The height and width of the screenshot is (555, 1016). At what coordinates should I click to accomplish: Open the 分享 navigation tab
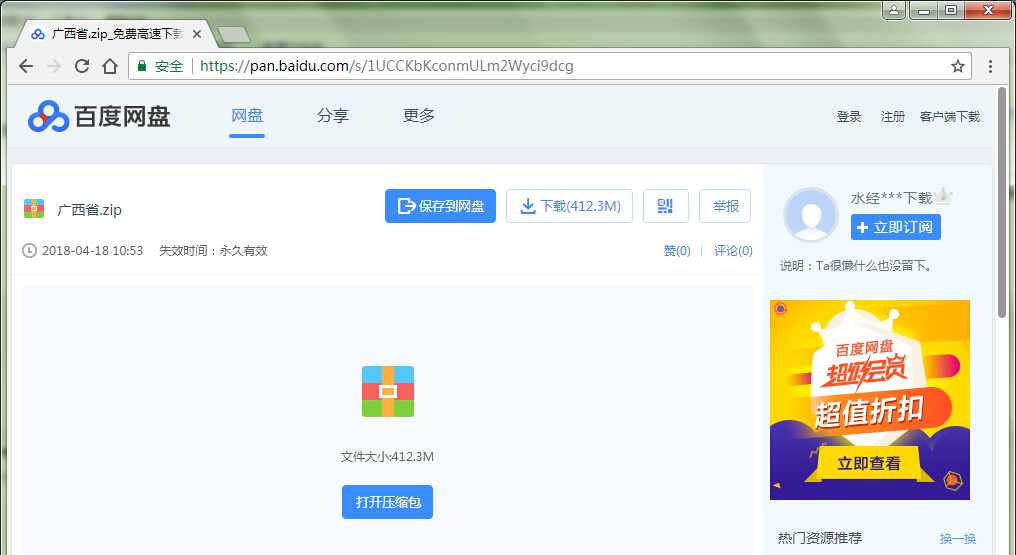tap(332, 116)
